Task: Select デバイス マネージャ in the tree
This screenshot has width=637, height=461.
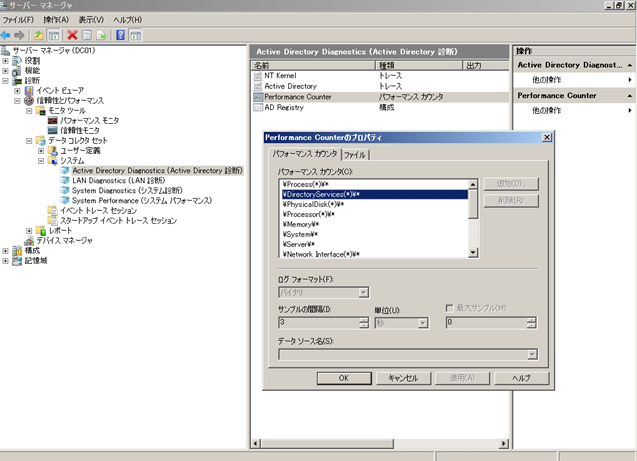Action: click(x=64, y=240)
